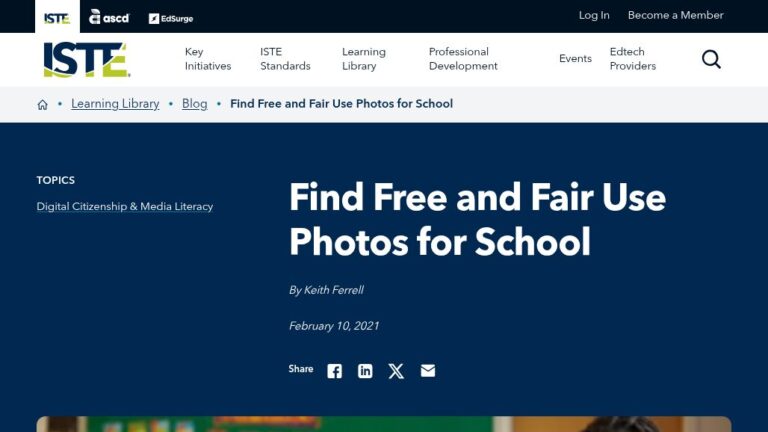The height and width of the screenshot is (432, 768).
Task: Click the large ISTE main logo
Action: pyautogui.click(x=87, y=60)
